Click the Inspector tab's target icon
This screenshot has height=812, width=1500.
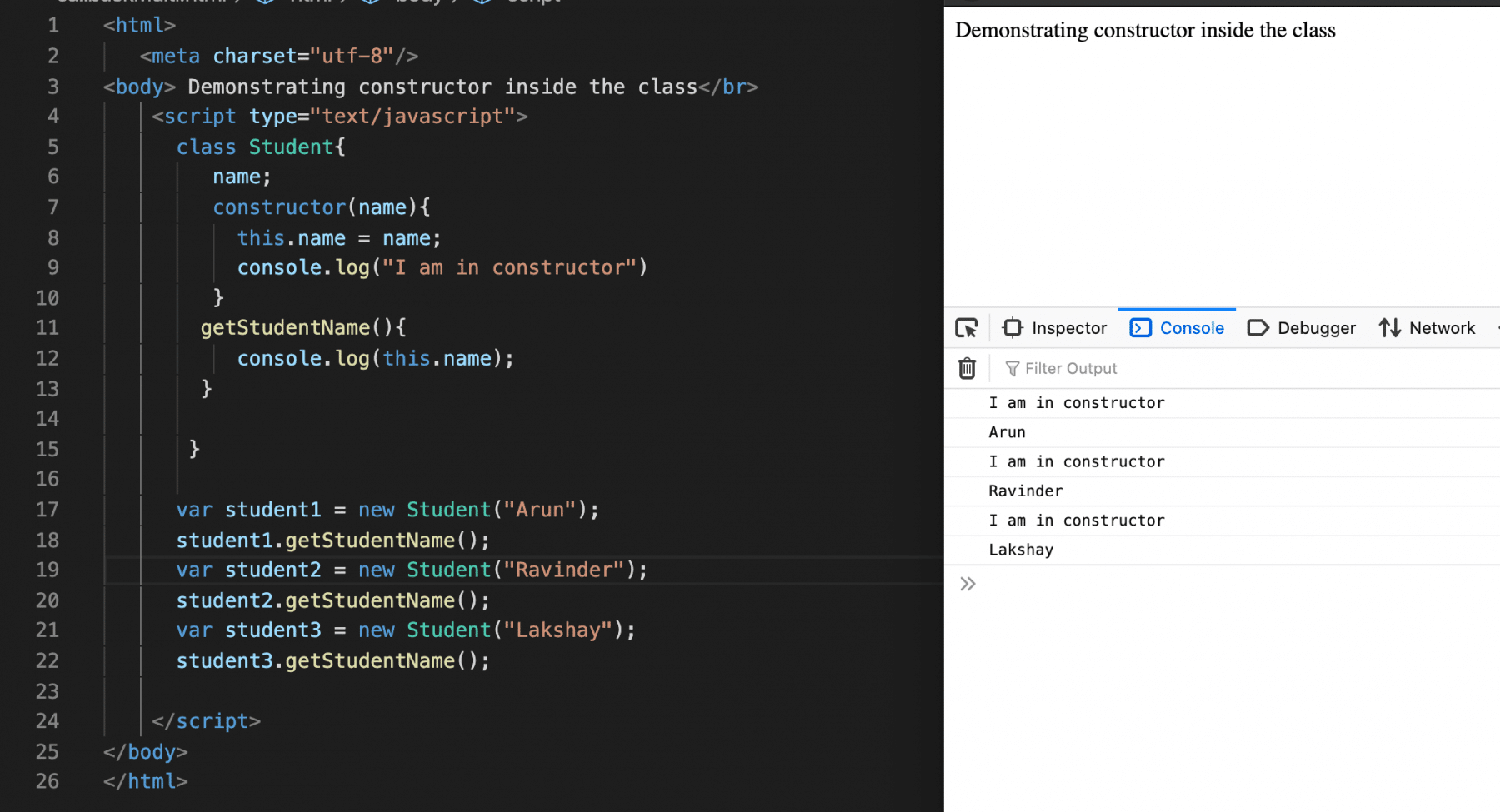[1011, 327]
